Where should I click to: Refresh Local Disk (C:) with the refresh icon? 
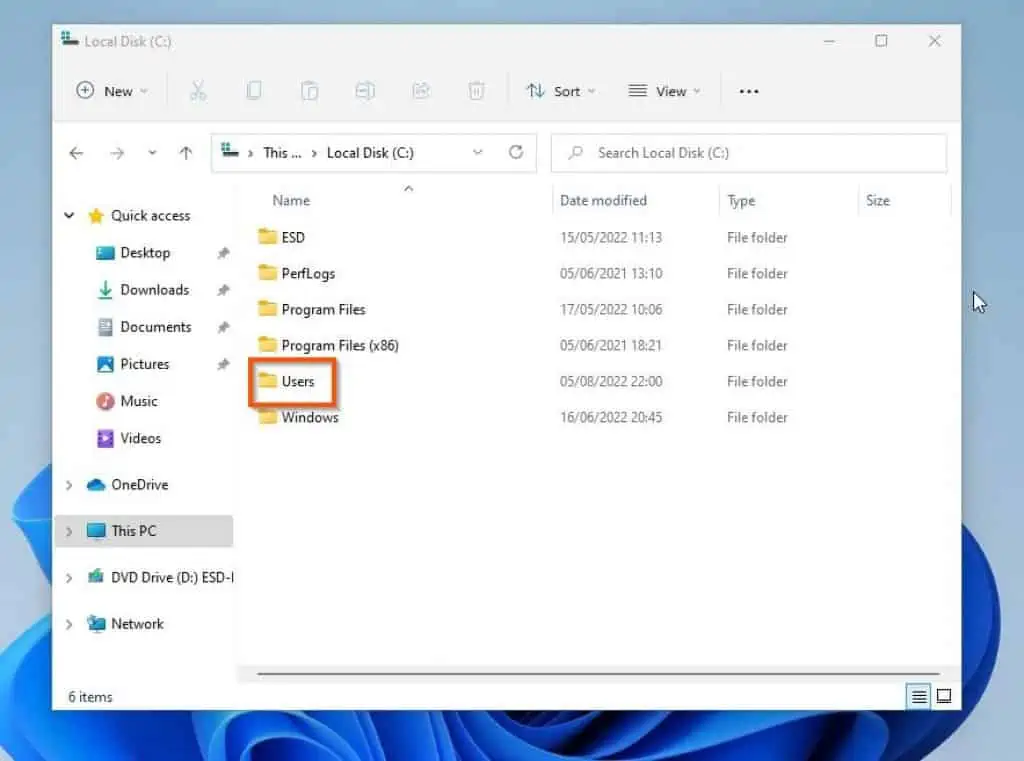click(516, 152)
